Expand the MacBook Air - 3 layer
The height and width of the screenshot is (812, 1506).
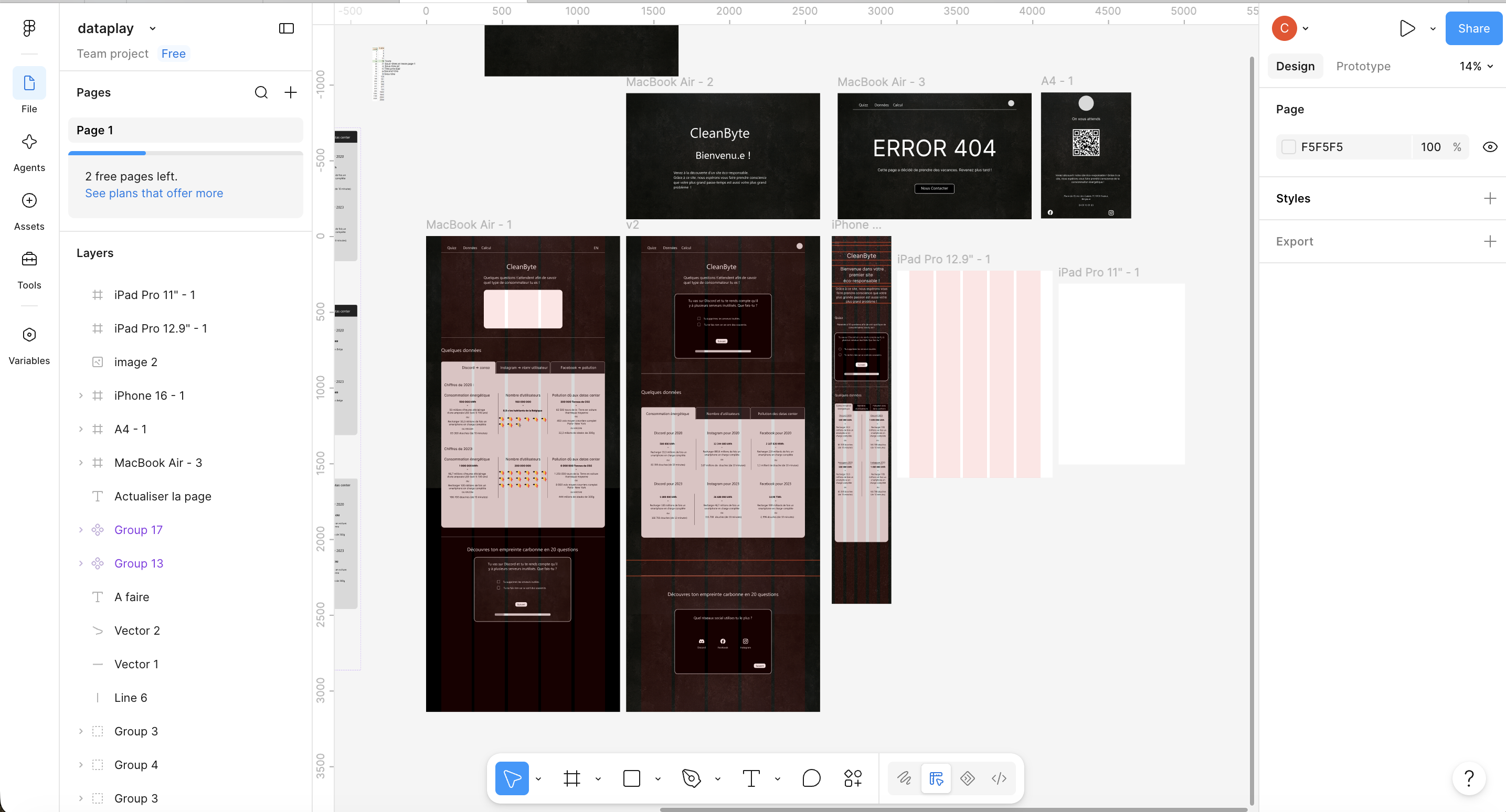[x=81, y=463]
